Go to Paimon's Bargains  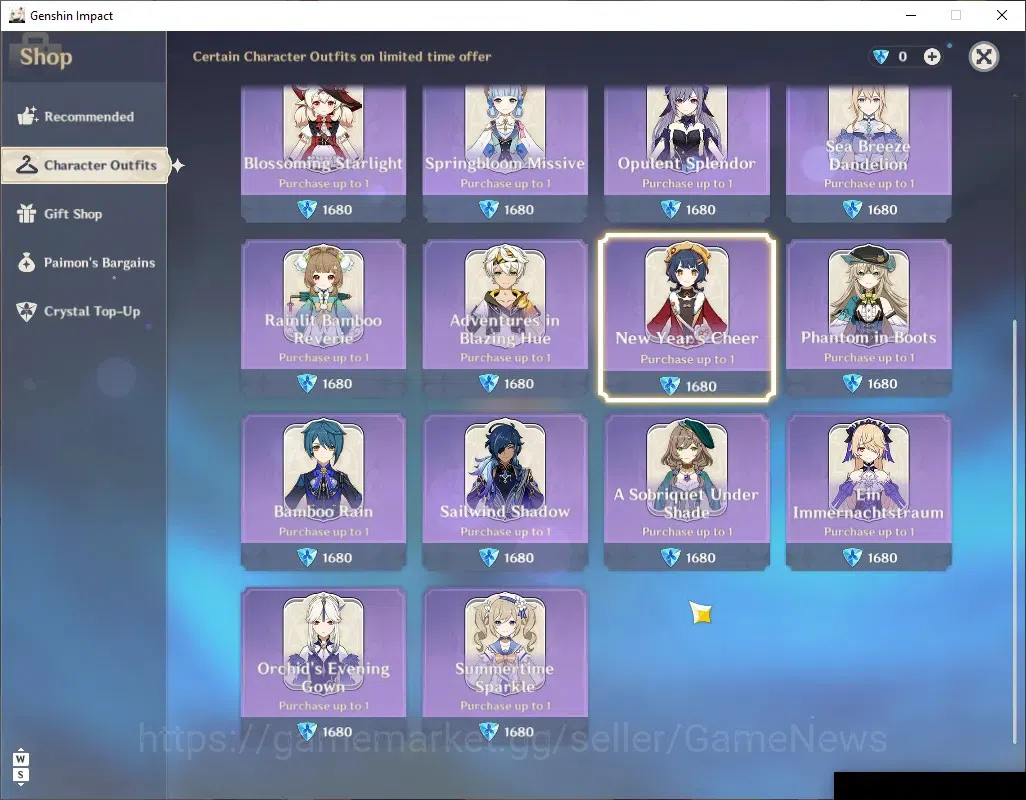coord(84,262)
